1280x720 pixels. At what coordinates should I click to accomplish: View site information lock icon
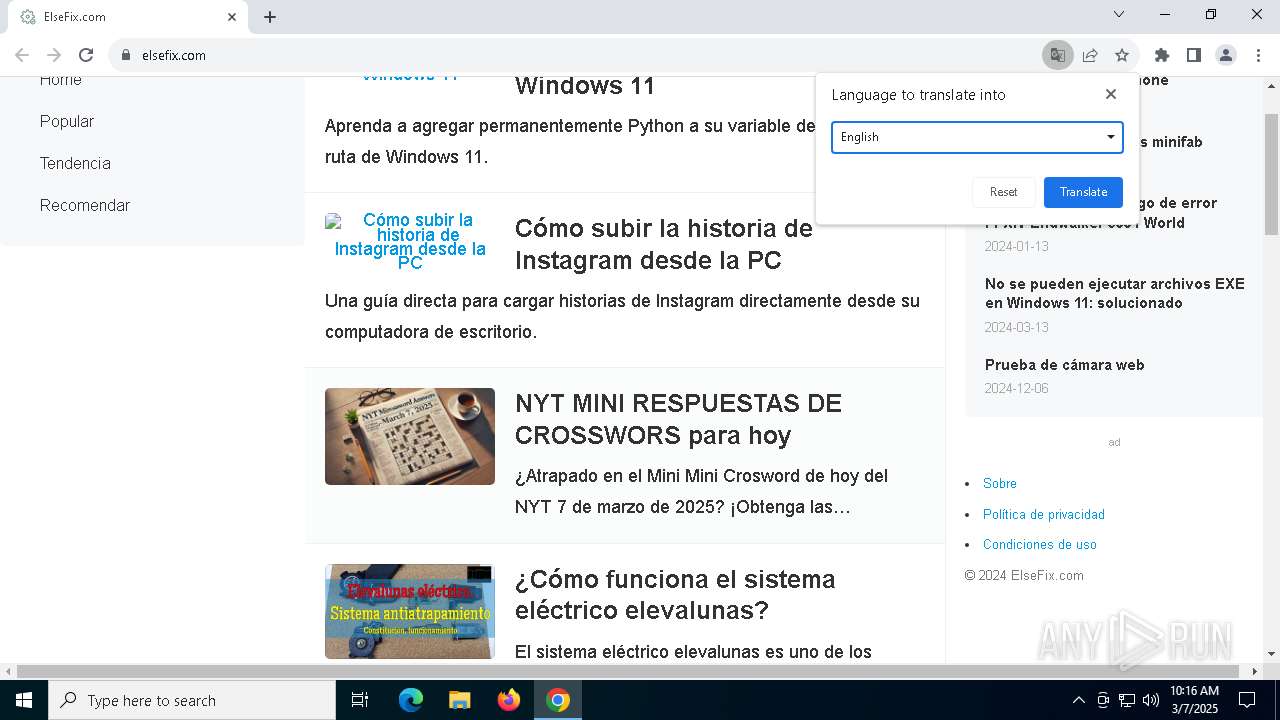(x=126, y=55)
